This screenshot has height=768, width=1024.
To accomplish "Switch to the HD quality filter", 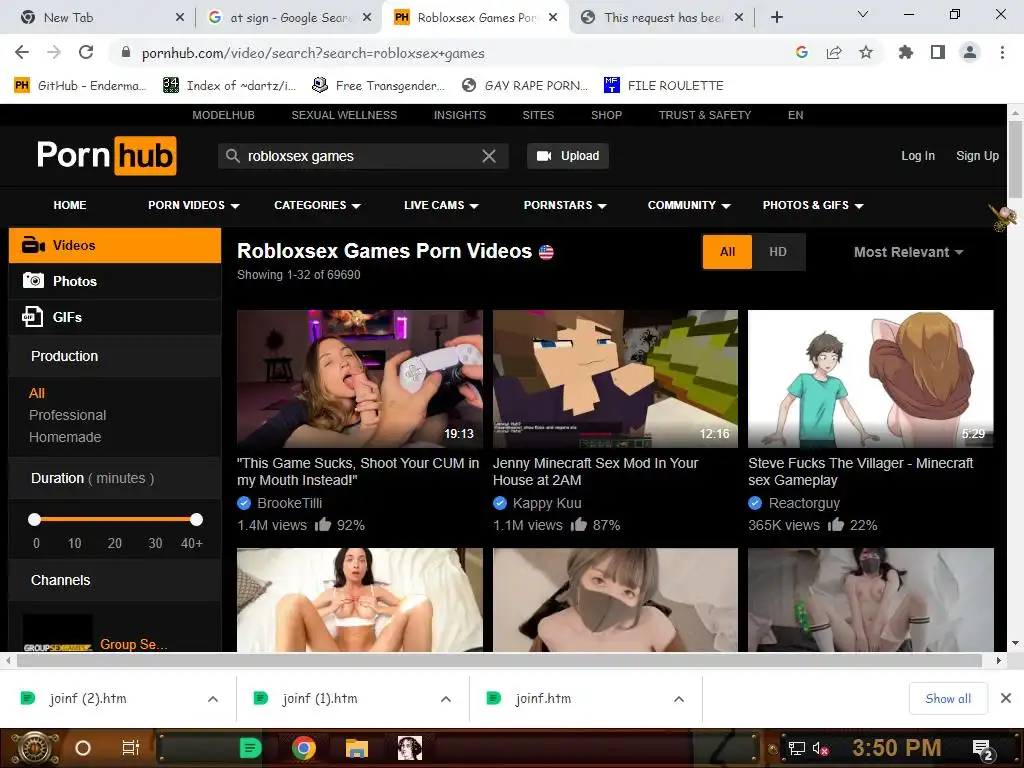I will (778, 252).
